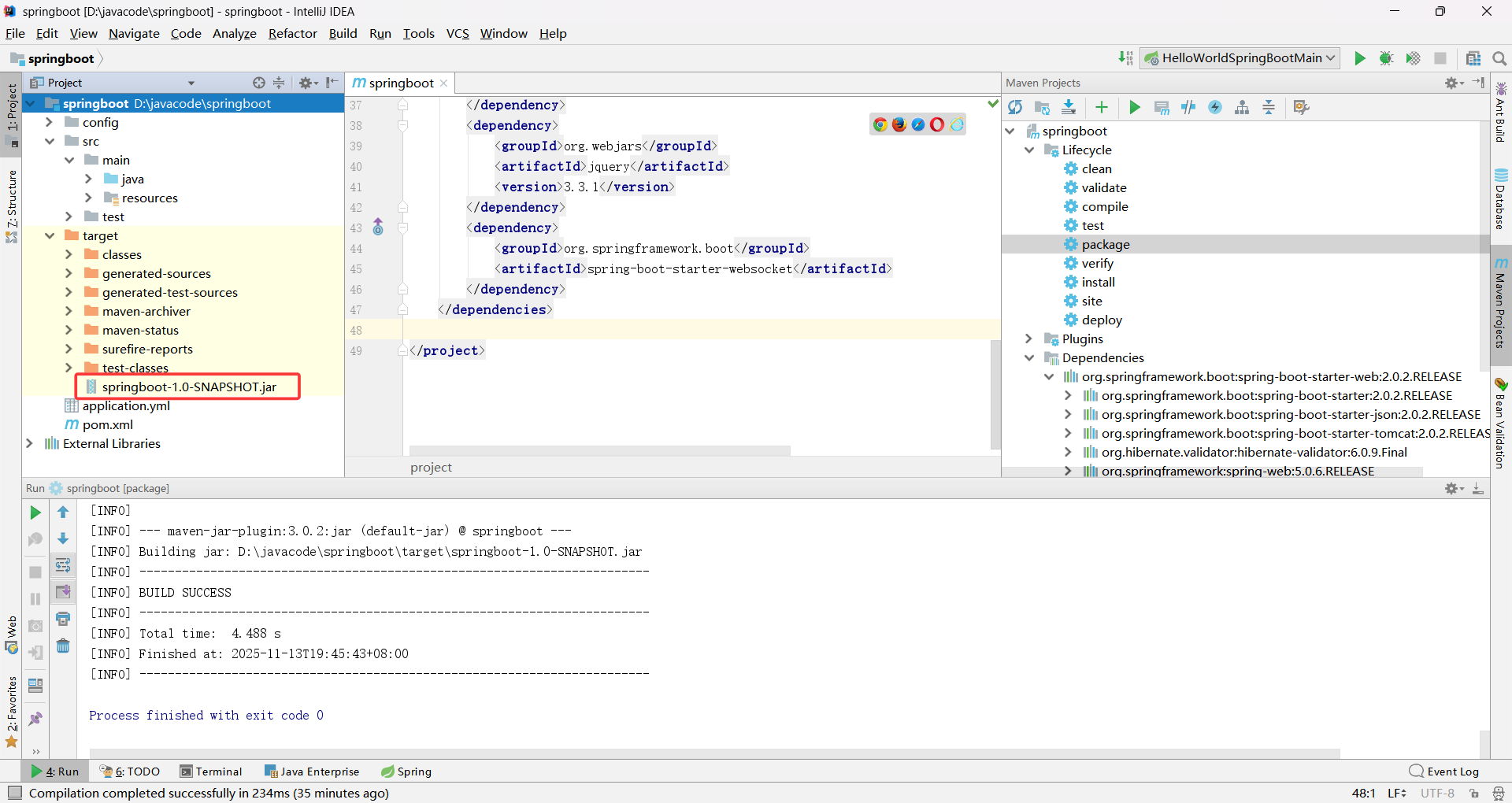This screenshot has height=803, width=1512.
Task: Expand External Libraries node
Action: 30,443
